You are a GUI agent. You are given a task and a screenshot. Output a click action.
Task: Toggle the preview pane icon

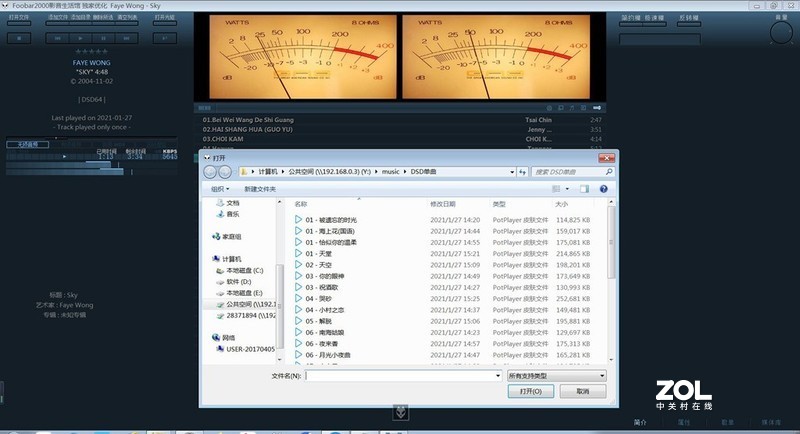pyautogui.click(x=584, y=189)
